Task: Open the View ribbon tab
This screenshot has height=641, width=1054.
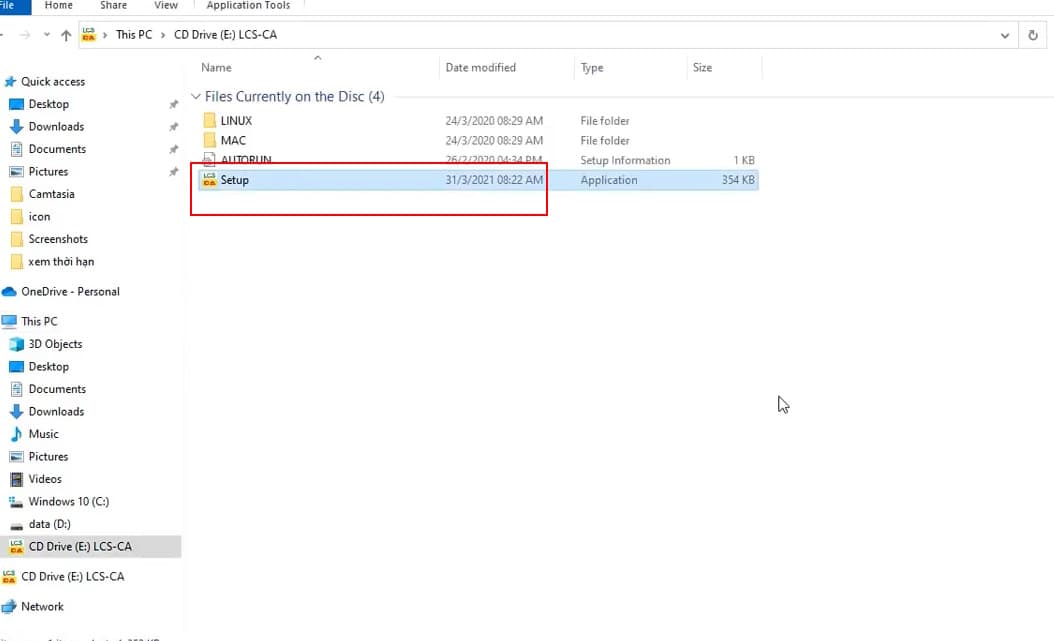Action: [166, 6]
